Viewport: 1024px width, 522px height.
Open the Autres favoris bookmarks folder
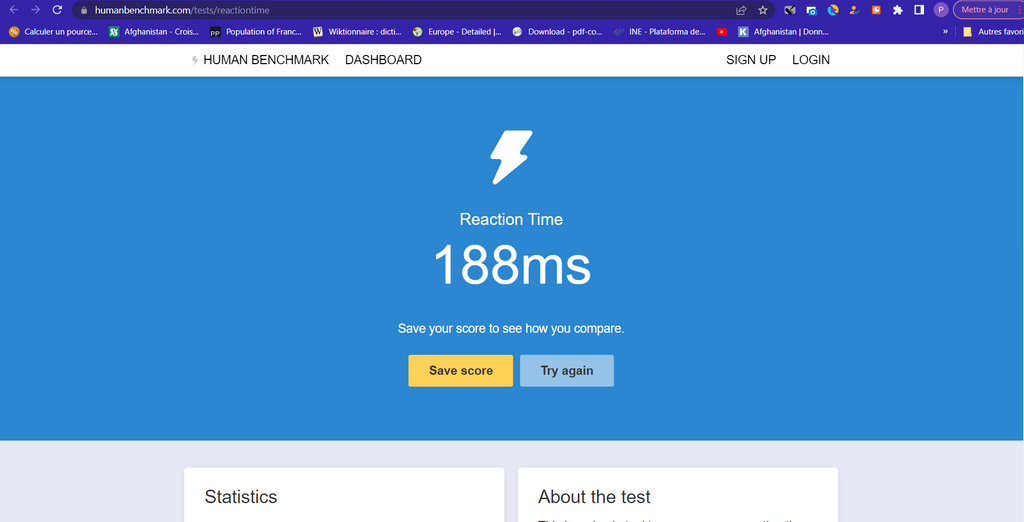(x=993, y=32)
